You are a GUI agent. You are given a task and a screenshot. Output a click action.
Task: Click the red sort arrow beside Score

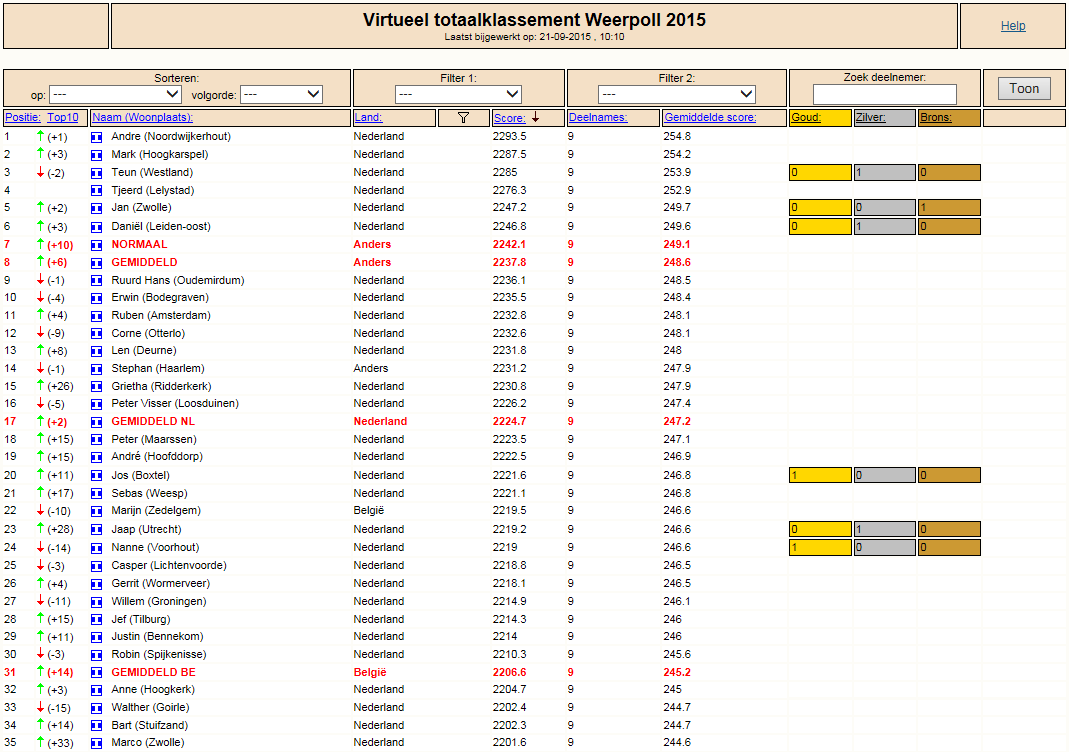[x=535, y=117]
